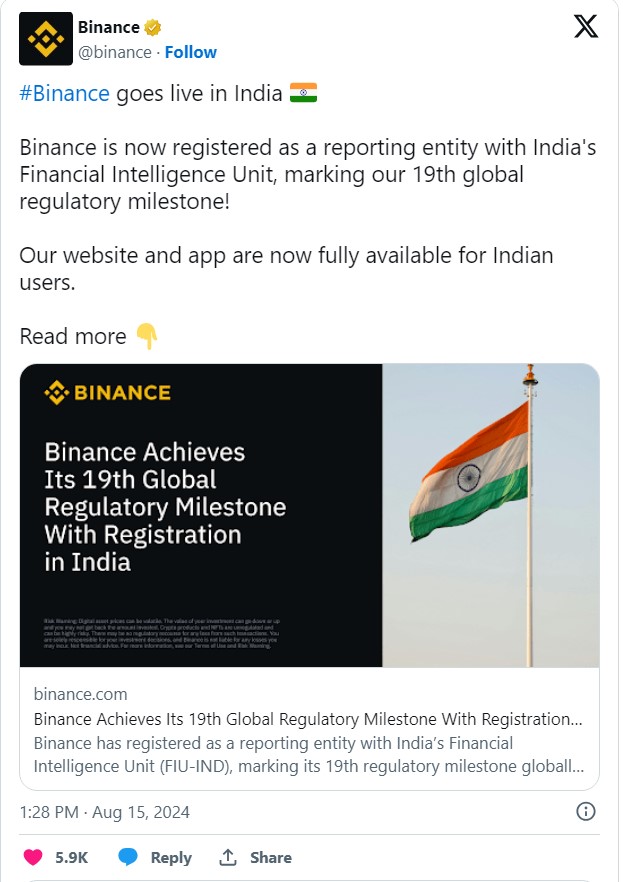
Task: Follow the Binance account
Action: point(190,52)
